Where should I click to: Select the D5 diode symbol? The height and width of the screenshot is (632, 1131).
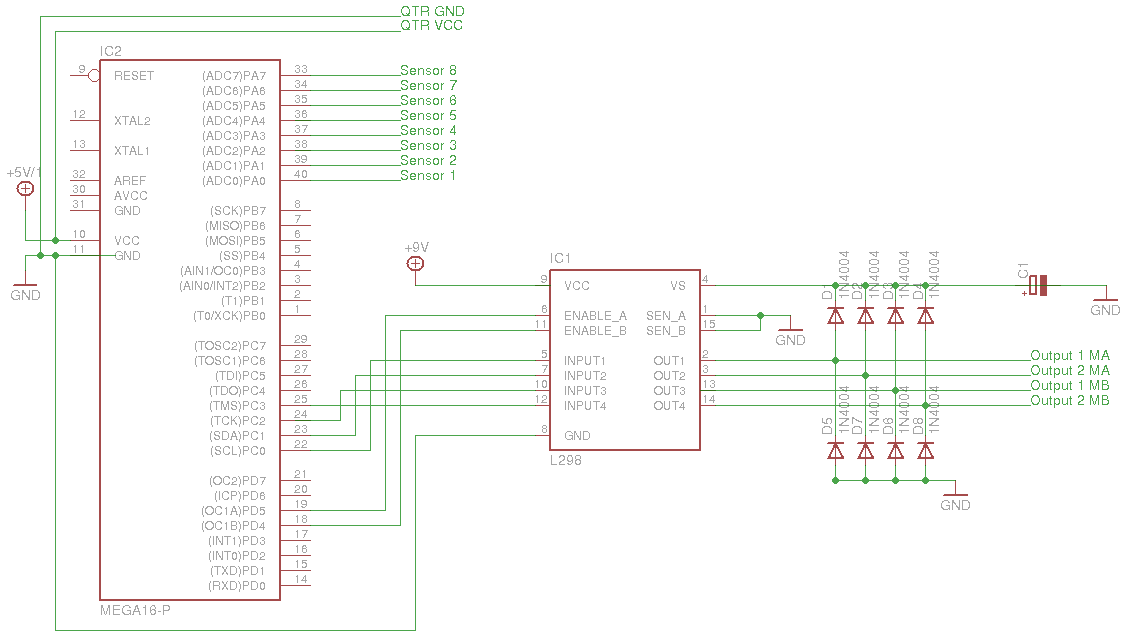point(835,451)
